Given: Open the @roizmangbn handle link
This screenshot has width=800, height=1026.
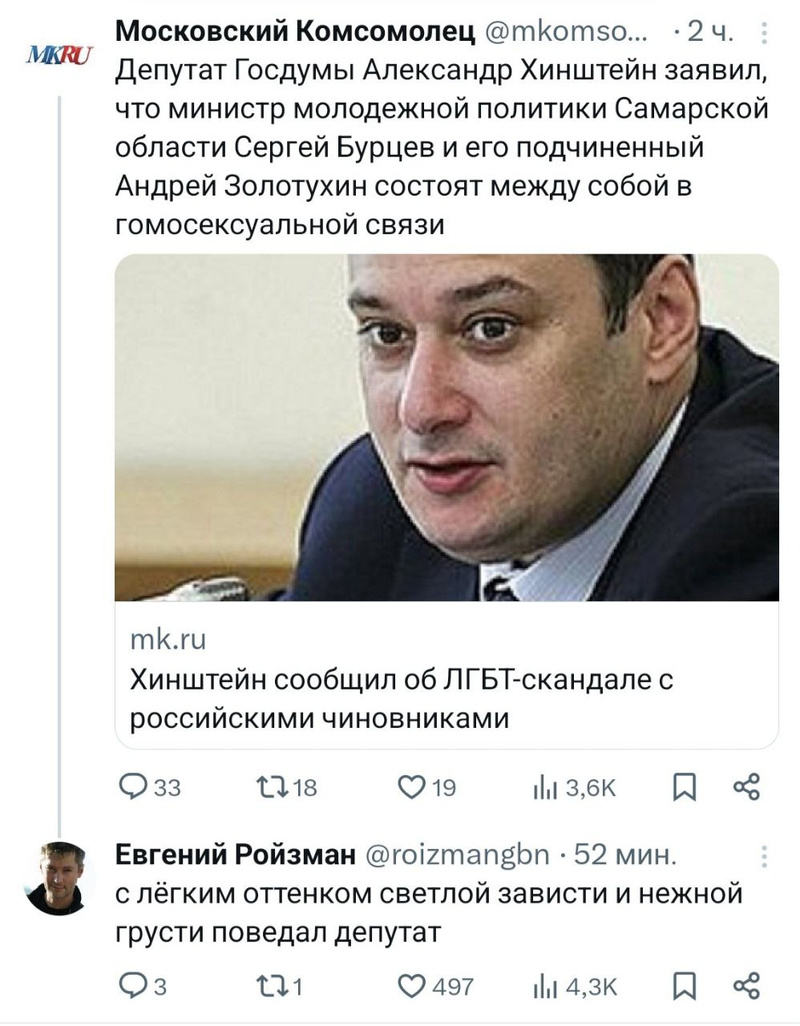Looking at the screenshot, I should (x=454, y=857).
